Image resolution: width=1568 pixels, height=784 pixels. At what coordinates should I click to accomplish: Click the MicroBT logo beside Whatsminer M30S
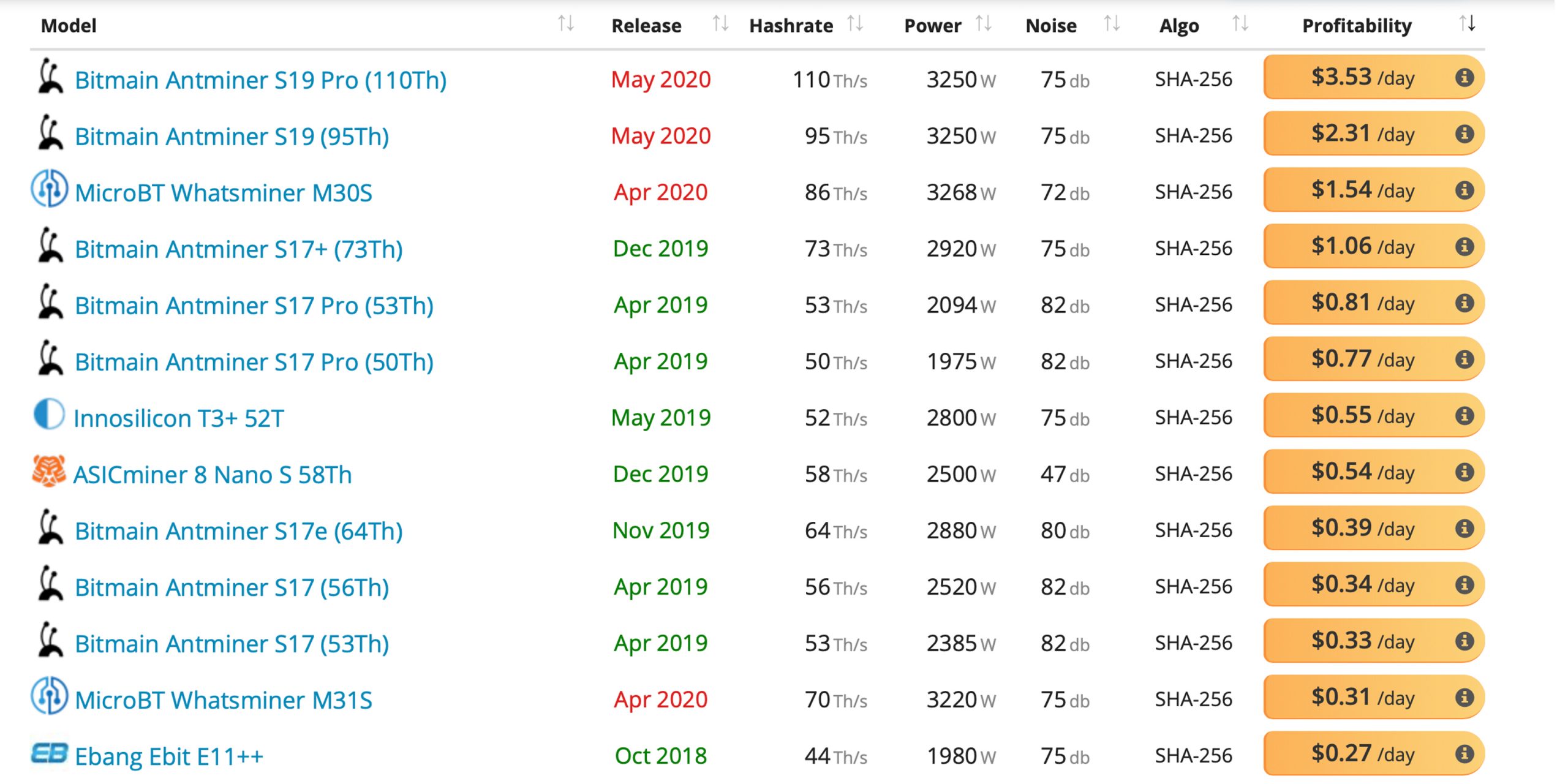49,188
